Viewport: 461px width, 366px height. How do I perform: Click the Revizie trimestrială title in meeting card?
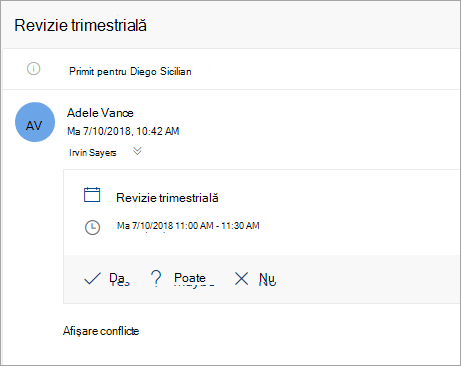[167, 198]
